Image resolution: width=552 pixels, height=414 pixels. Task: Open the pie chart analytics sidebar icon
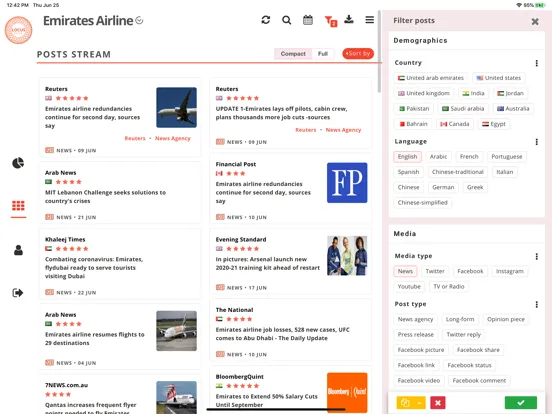click(18, 163)
